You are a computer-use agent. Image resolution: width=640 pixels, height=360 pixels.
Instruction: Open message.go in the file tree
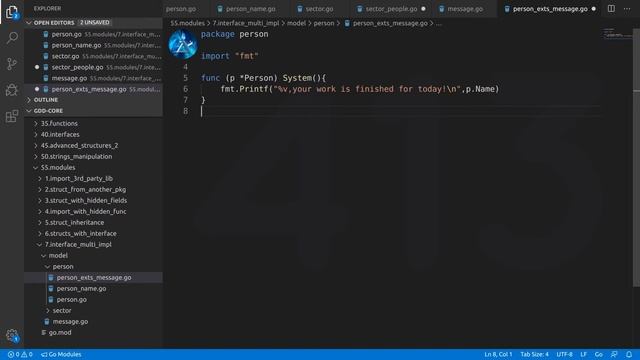(x=93, y=322)
